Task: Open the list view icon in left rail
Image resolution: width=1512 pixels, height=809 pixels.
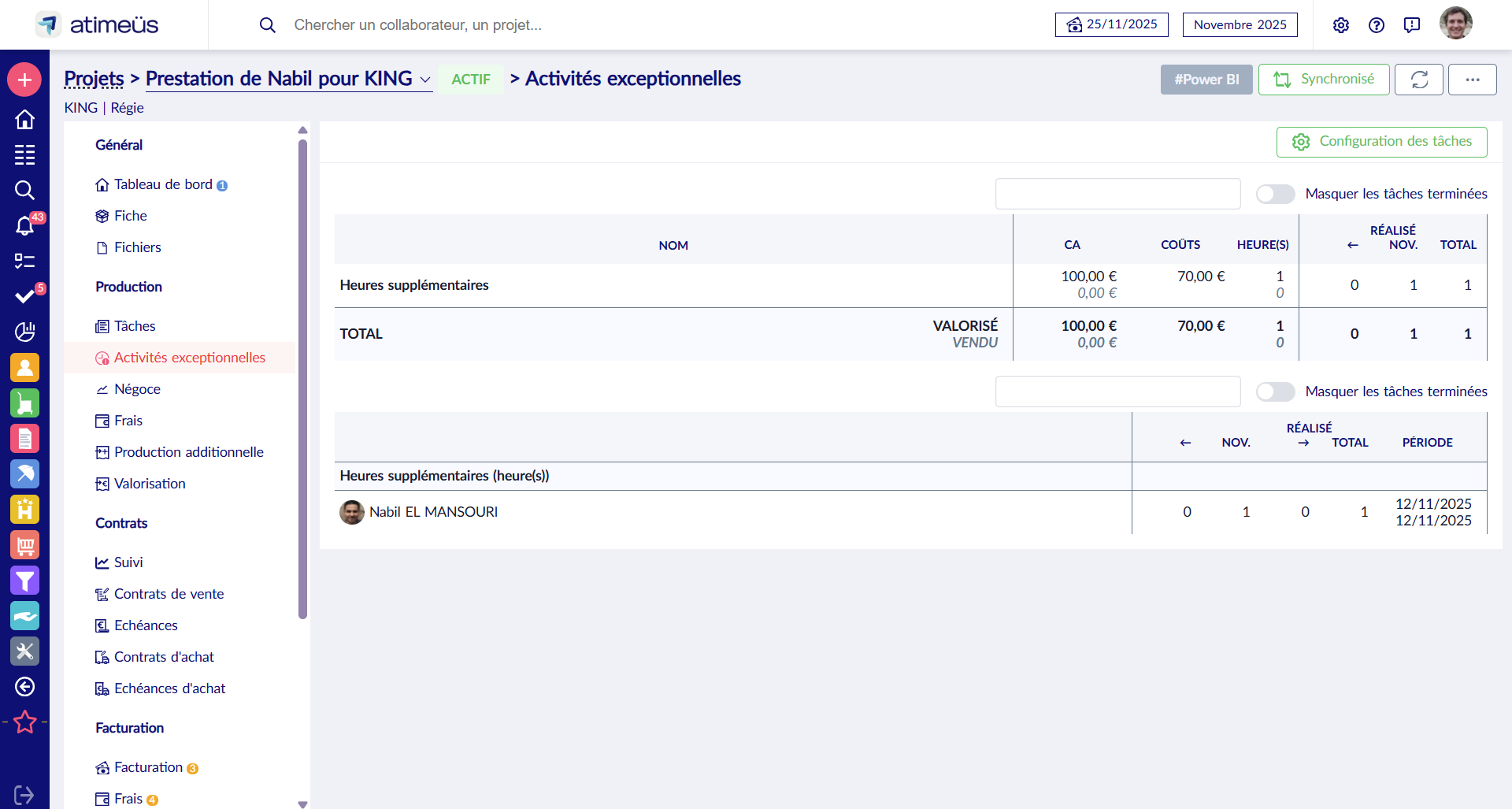Action: pyautogui.click(x=24, y=154)
